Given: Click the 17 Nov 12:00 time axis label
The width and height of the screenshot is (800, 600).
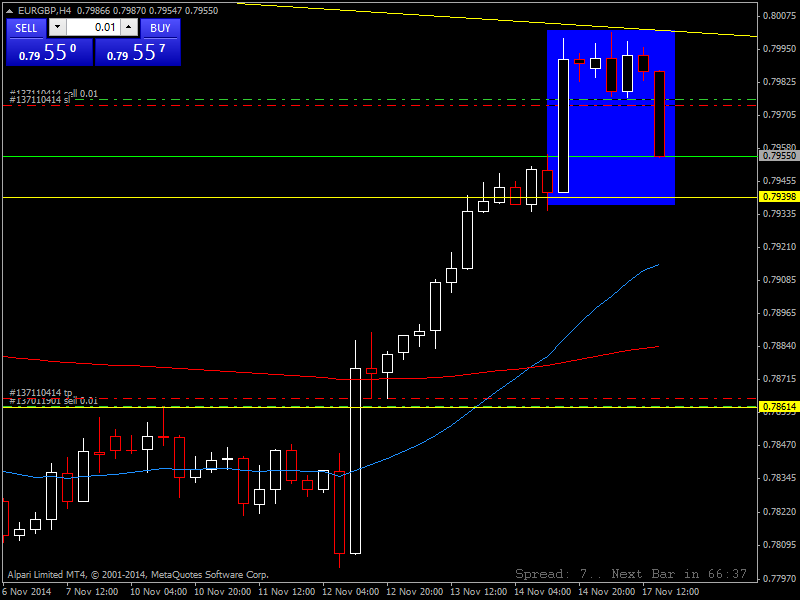Looking at the screenshot, I should pos(670,592).
